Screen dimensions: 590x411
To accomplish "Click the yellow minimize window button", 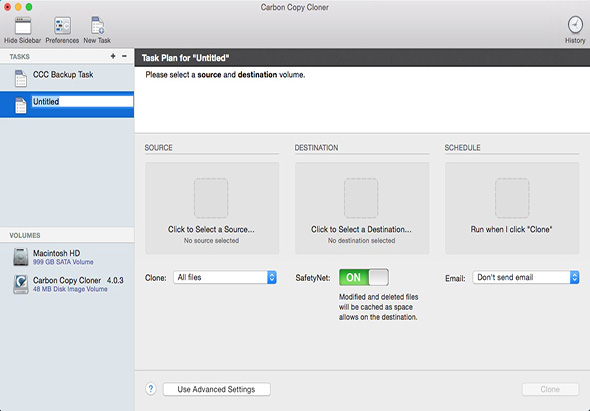I will click(18, 7).
